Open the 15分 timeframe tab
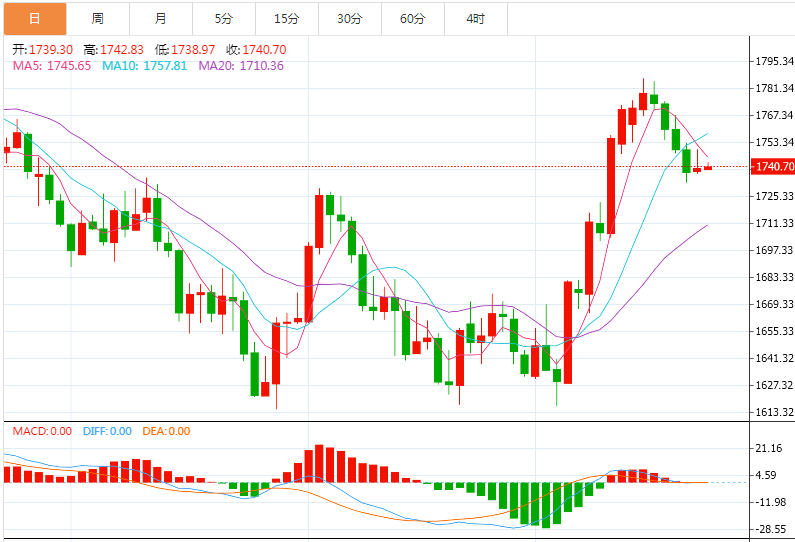 (x=286, y=19)
